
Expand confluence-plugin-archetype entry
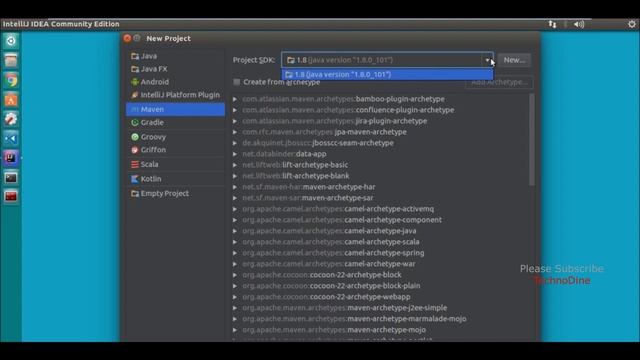pos(235,110)
